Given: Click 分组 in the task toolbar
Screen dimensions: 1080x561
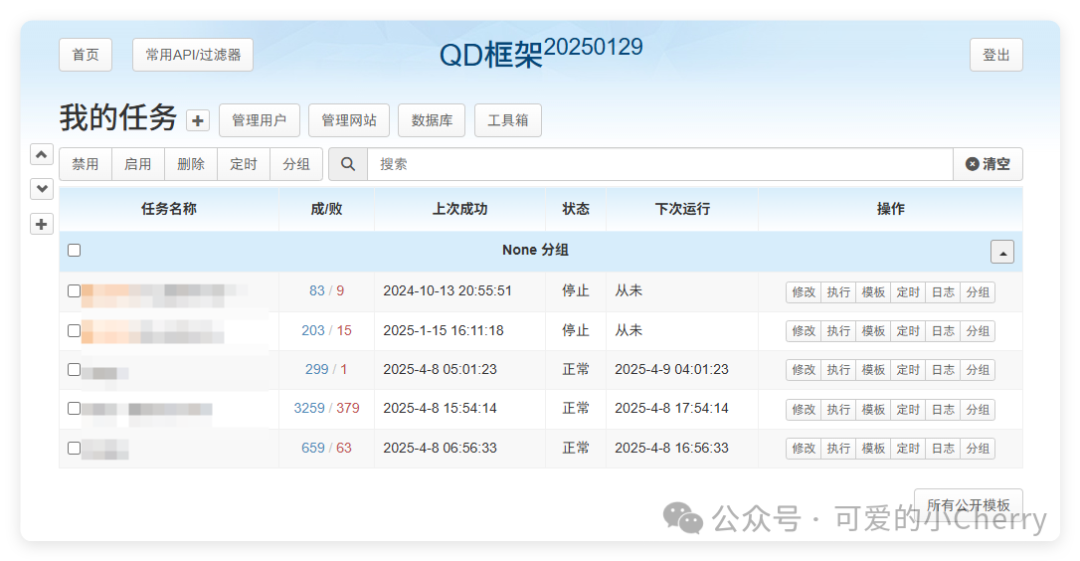Looking at the screenshot, I should tap(296, 164).
